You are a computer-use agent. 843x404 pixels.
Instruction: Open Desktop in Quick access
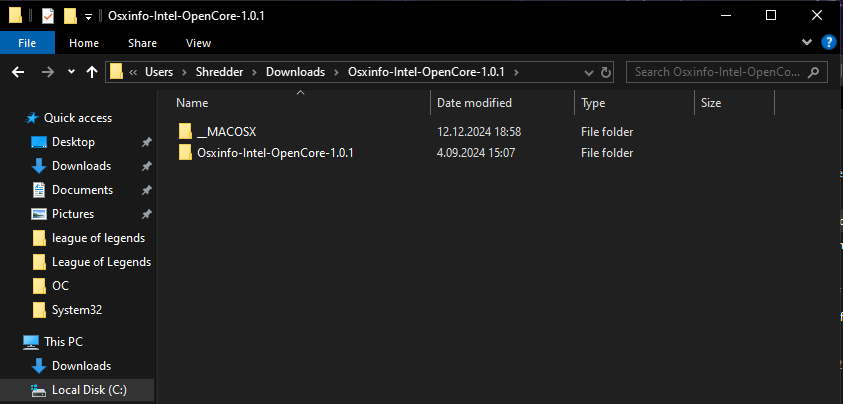[x=72, y=142]
